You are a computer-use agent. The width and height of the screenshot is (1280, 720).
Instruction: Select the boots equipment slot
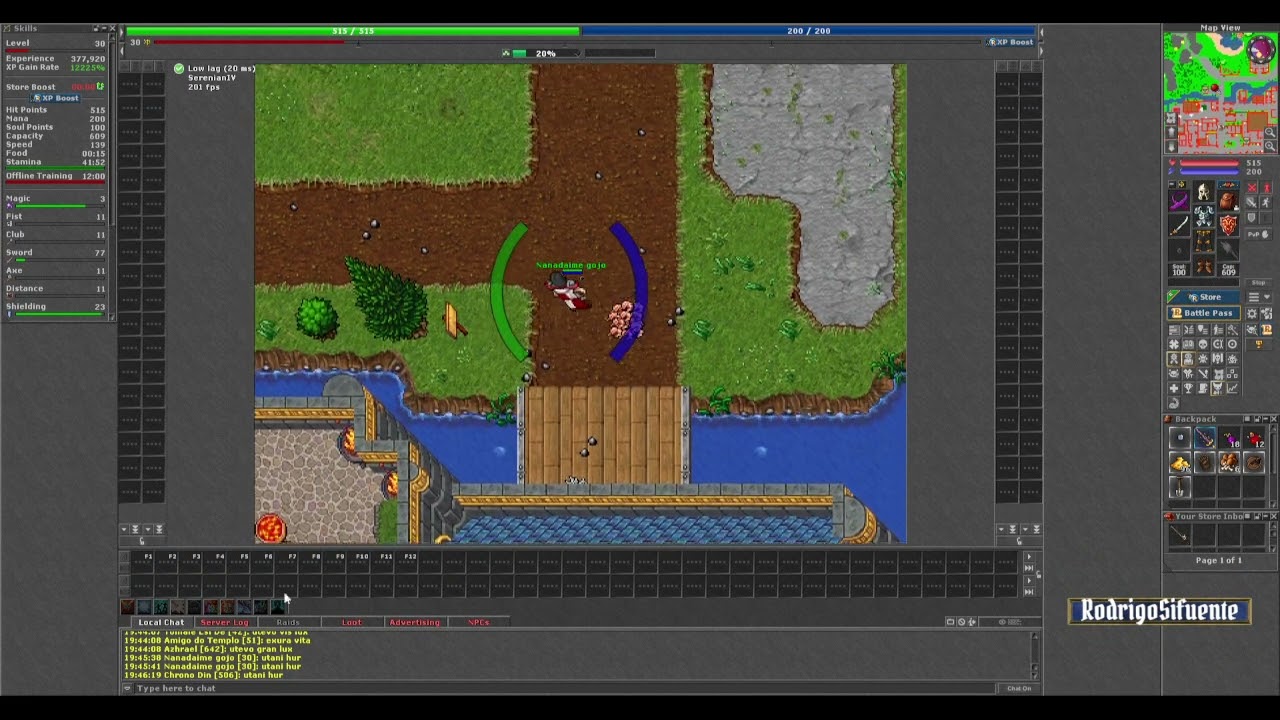1204,265
